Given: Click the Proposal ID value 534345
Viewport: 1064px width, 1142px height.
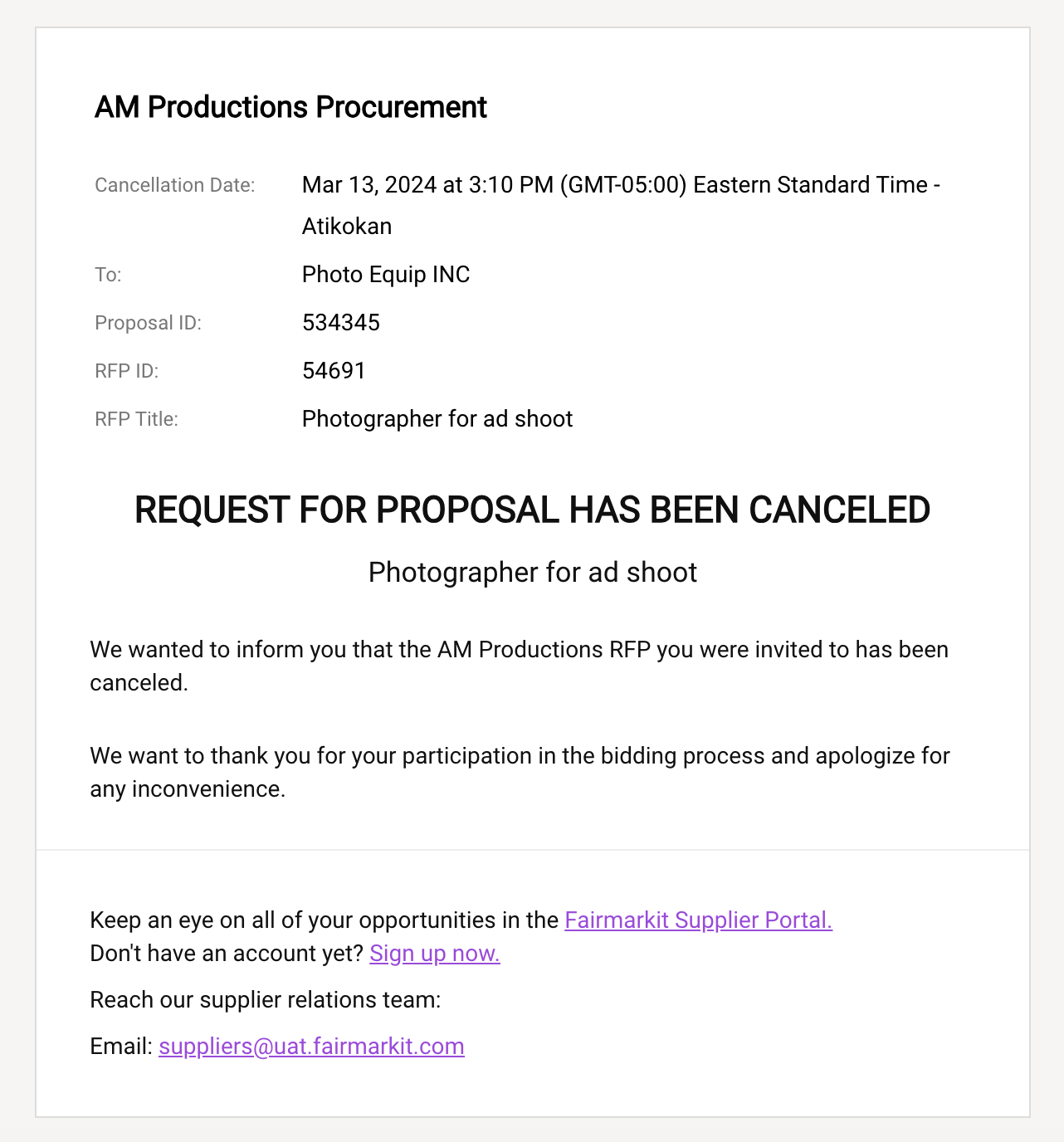Looking at the screenshot, I should pyautogui.click(x=341, y=322).
